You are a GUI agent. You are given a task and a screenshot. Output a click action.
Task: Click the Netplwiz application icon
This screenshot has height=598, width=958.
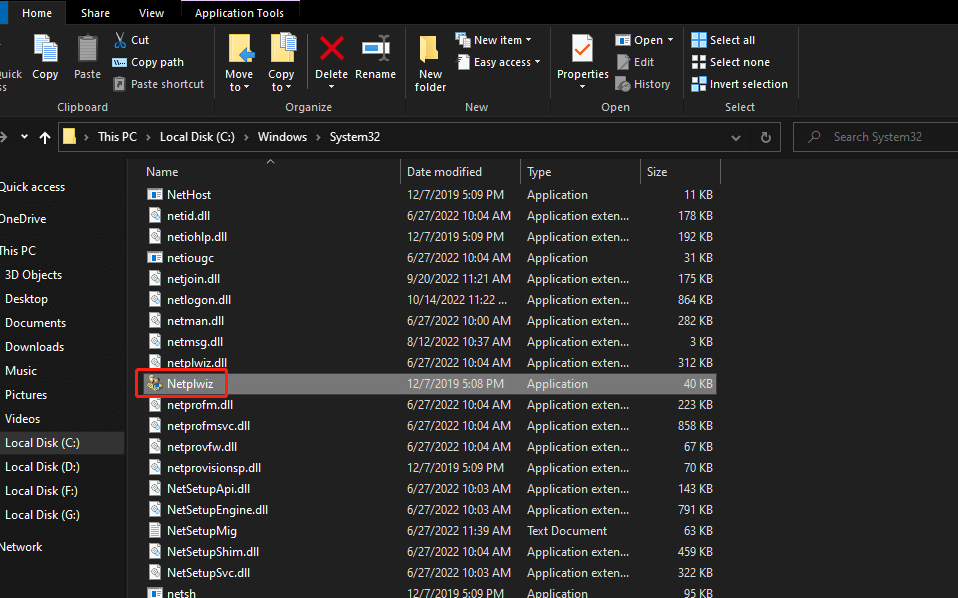(x=155, y=384)
